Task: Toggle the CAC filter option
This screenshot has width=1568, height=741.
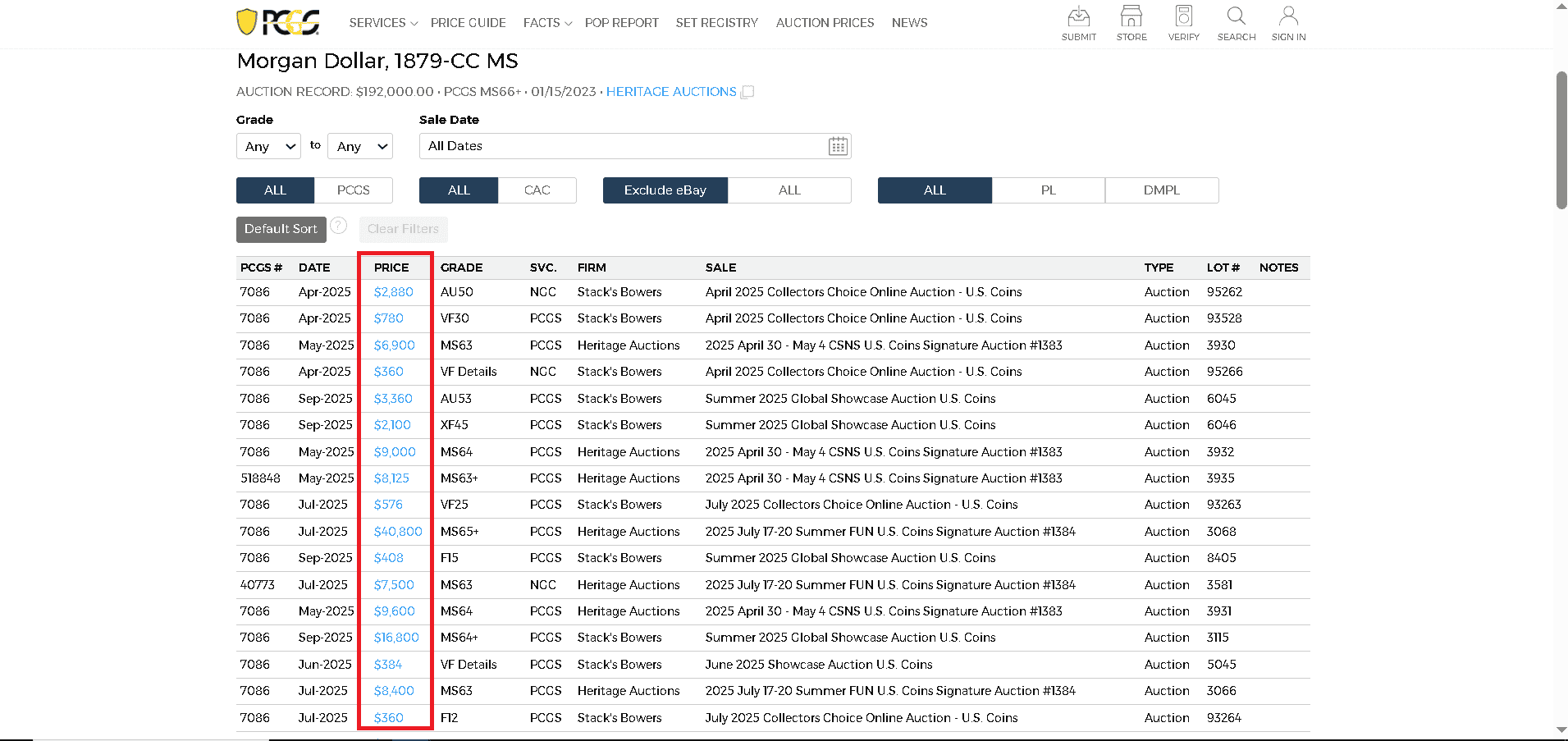Action: click(x=537, y=190)
